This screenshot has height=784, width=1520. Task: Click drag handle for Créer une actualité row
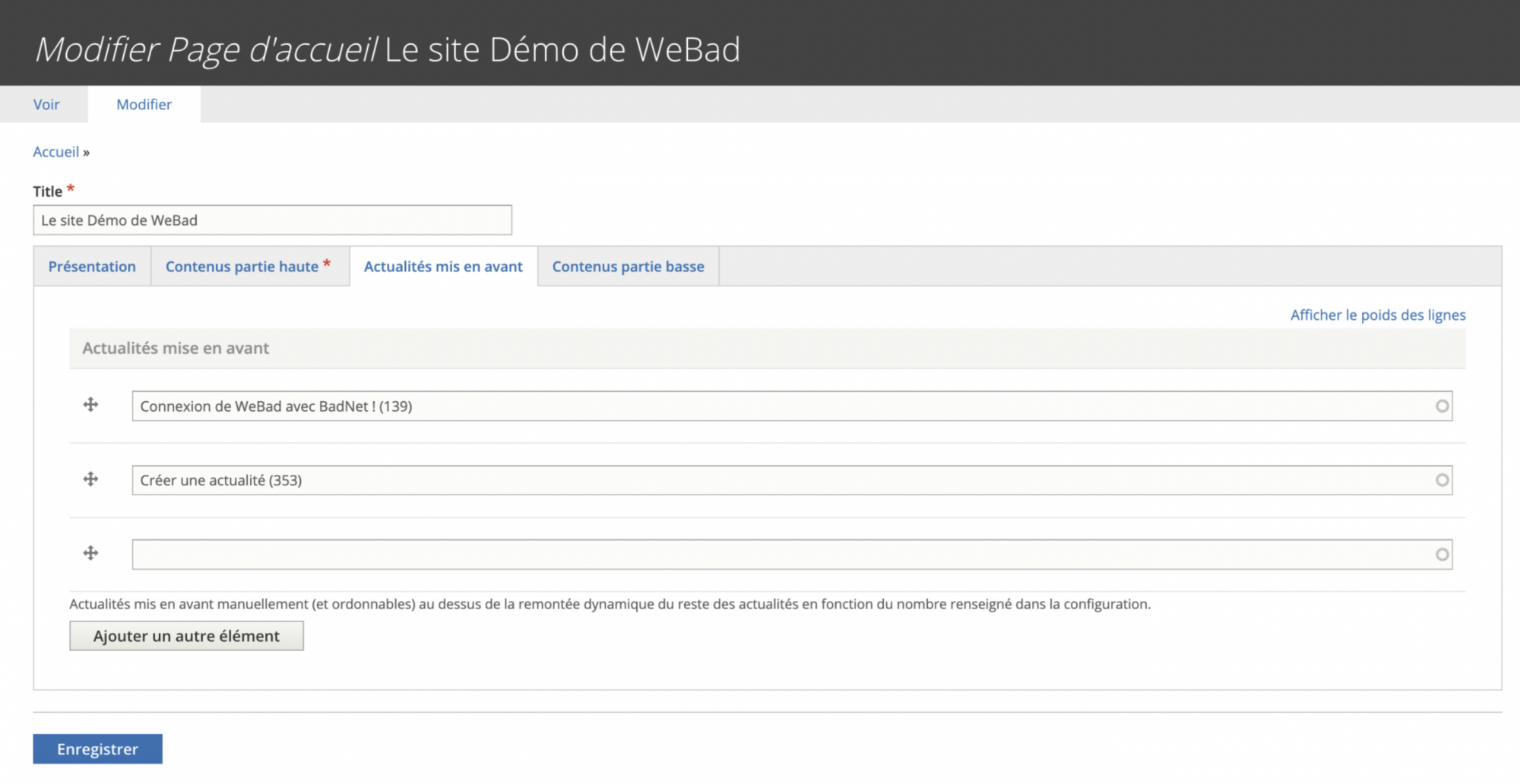(x=90, y=479)
